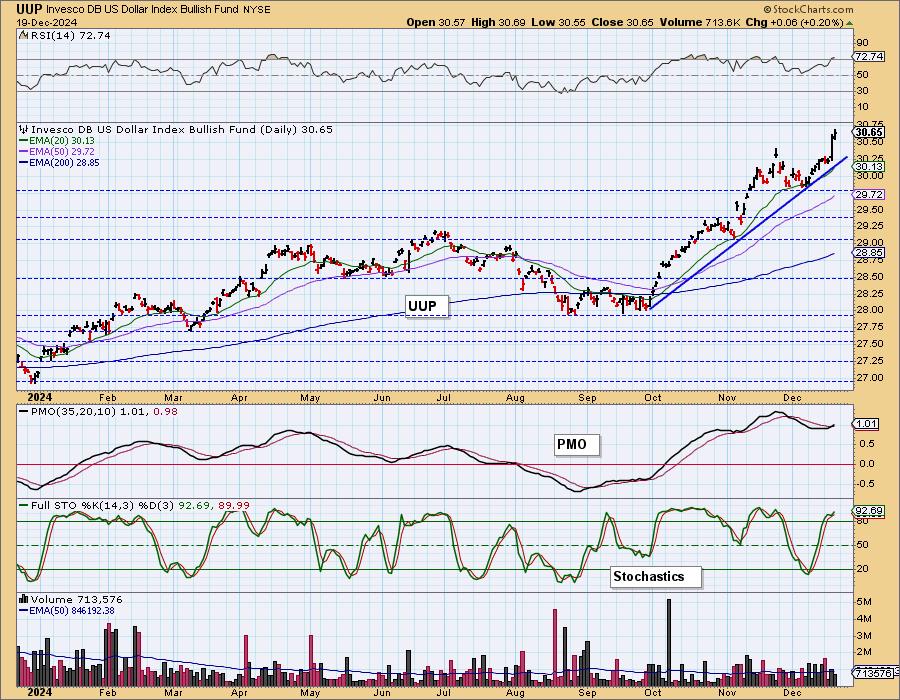Click the EMA(200) 28.85 legend text
Viewport: 900px width, 700px height.
tap(64, 163)
